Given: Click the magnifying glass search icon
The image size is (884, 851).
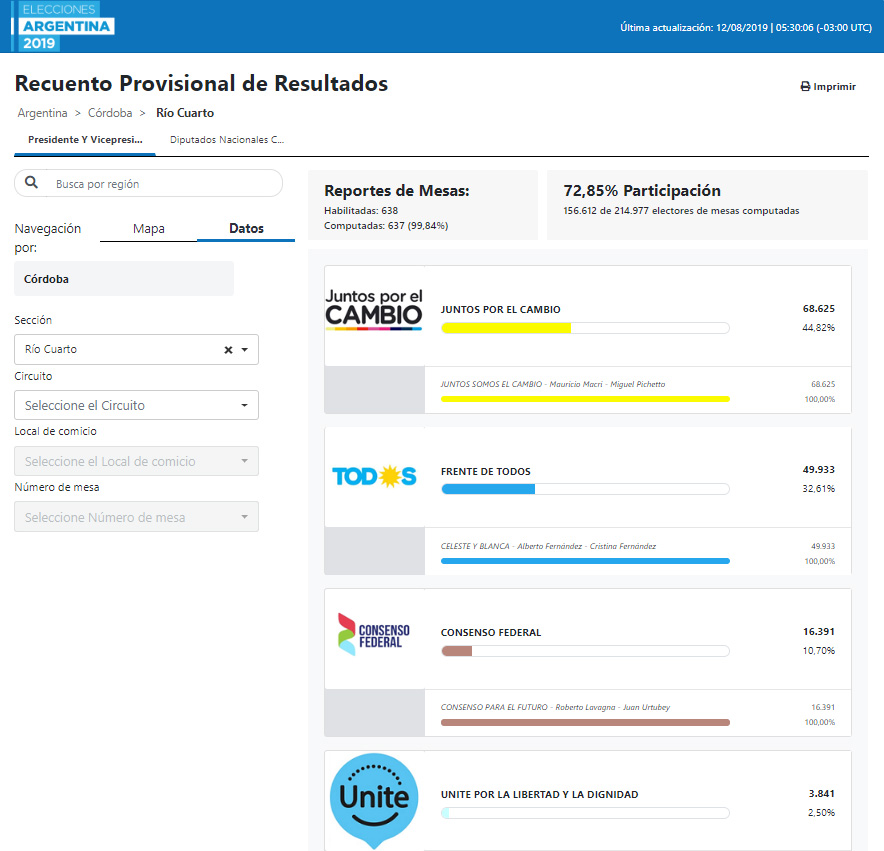Looking at the screenshot, I should coord(32,183).
